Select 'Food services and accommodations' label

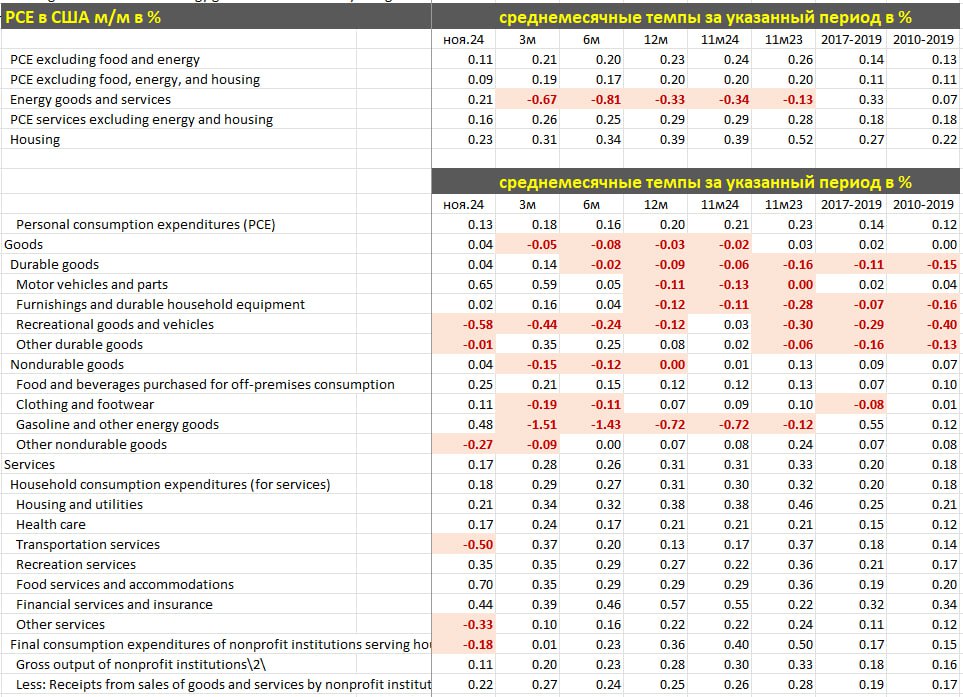(x=125, y=585)
